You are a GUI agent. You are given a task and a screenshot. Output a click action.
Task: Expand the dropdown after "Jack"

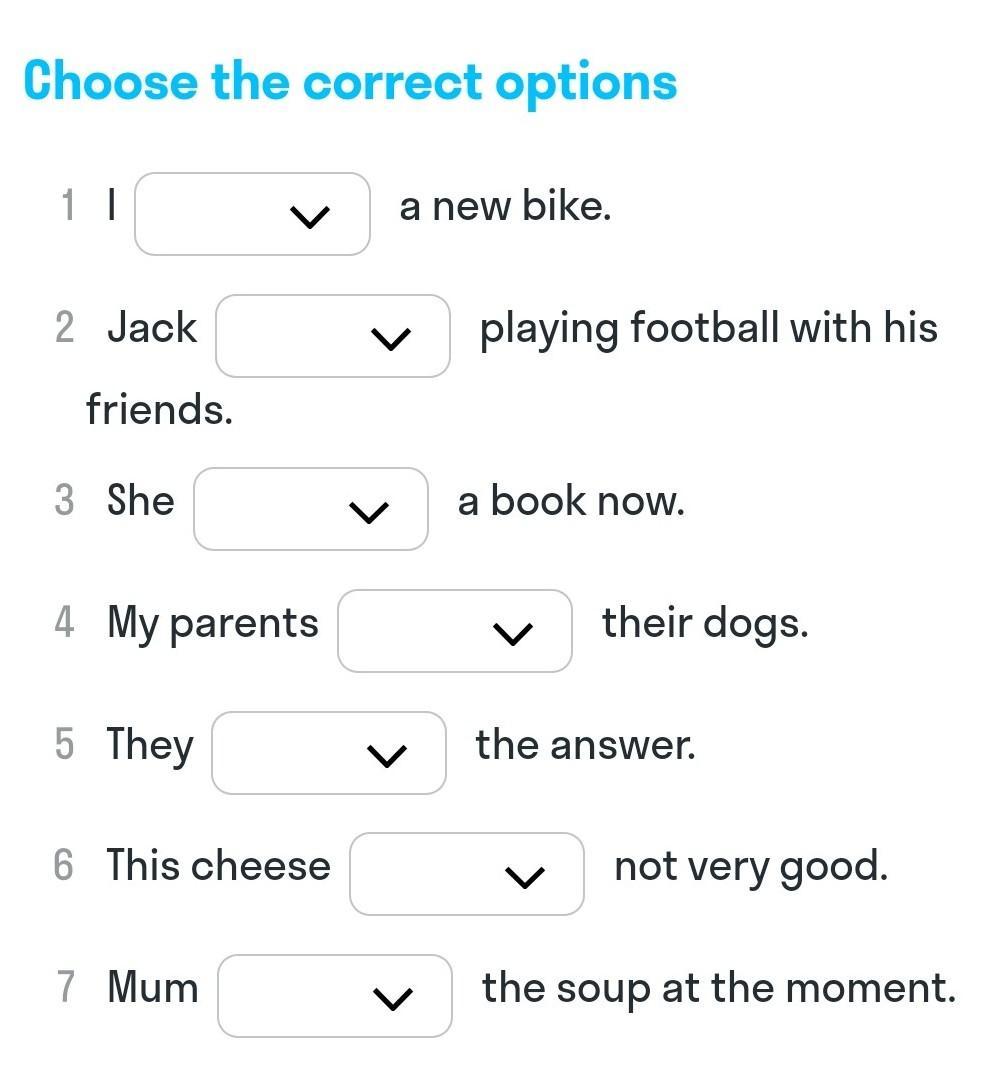[x=332, y=336]
